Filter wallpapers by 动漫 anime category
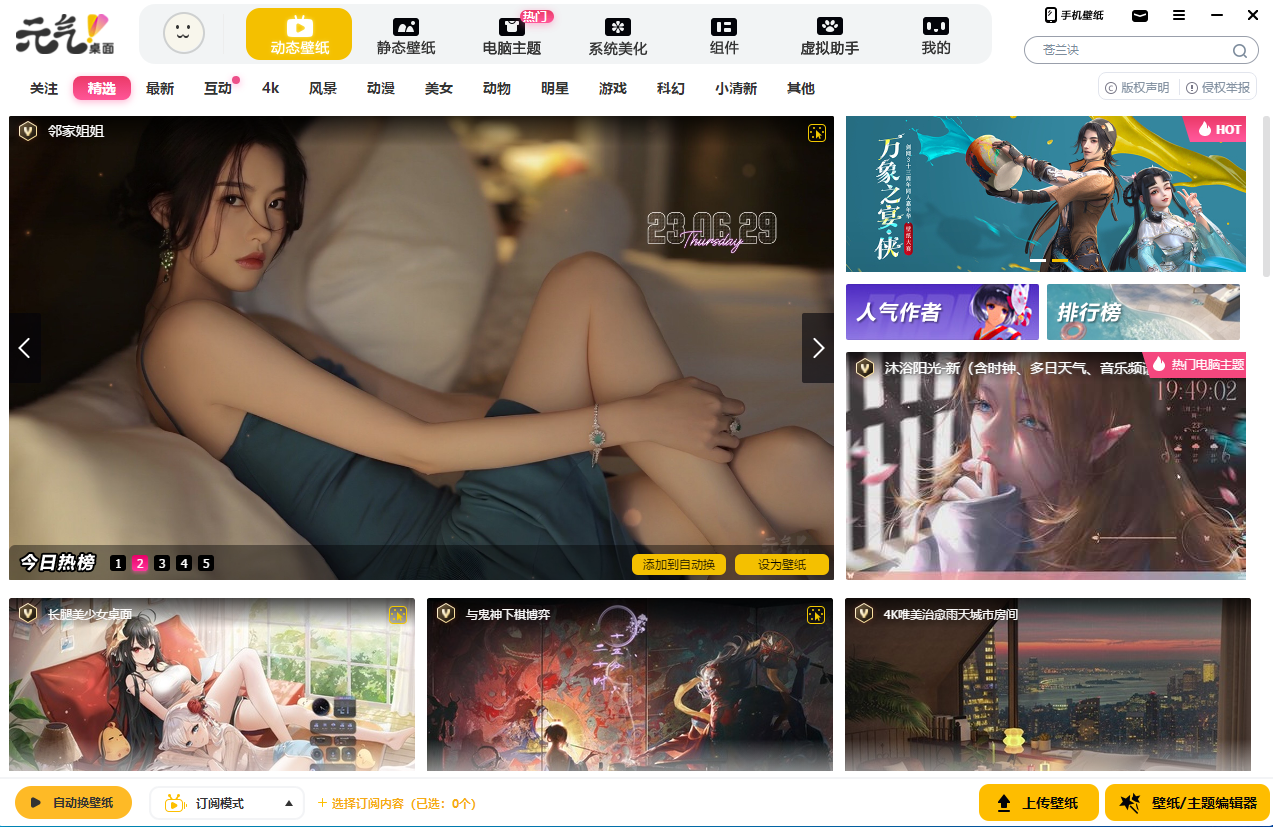 [x=381, y=88]
